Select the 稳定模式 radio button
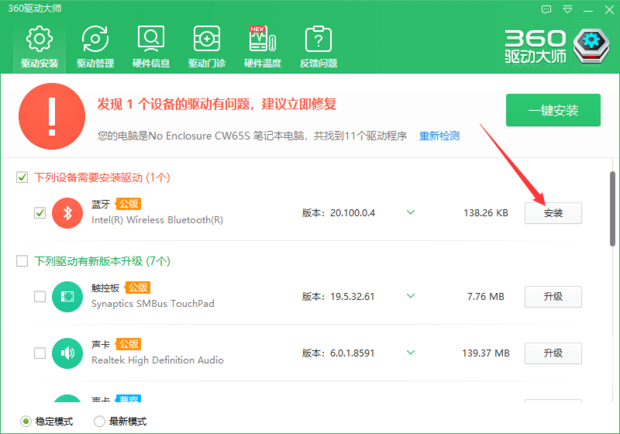Viewport: 620px width, 434px height. point(26,421)
